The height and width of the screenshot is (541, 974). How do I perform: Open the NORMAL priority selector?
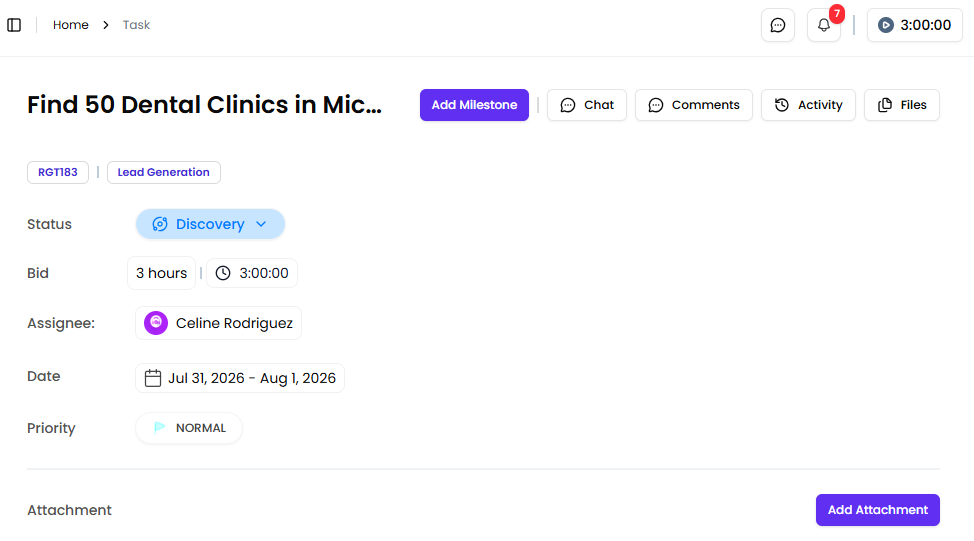(x=189, y=428)
